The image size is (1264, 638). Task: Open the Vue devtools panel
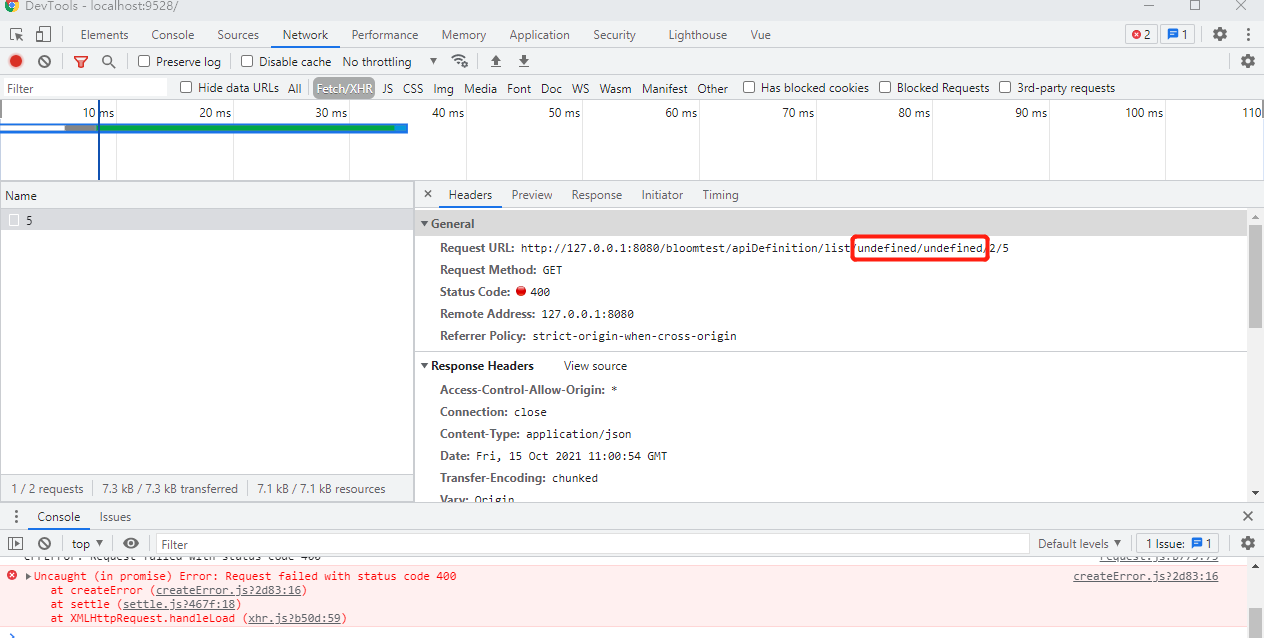(x=761, y=34)
